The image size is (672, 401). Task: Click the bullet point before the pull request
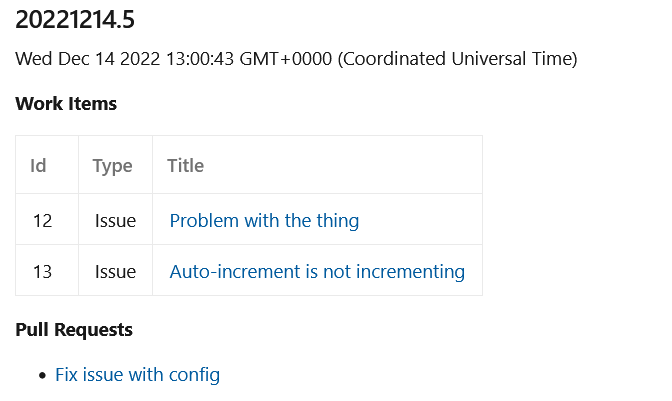(x=42, y=376)
